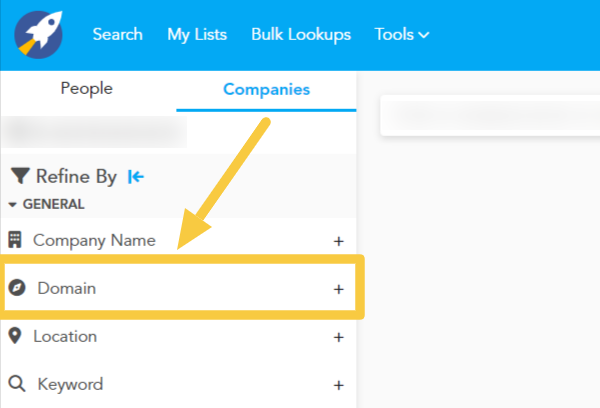Click the rocket logo icon
Image resolution: width=600 pixels, height=408 pixels.
38,34
